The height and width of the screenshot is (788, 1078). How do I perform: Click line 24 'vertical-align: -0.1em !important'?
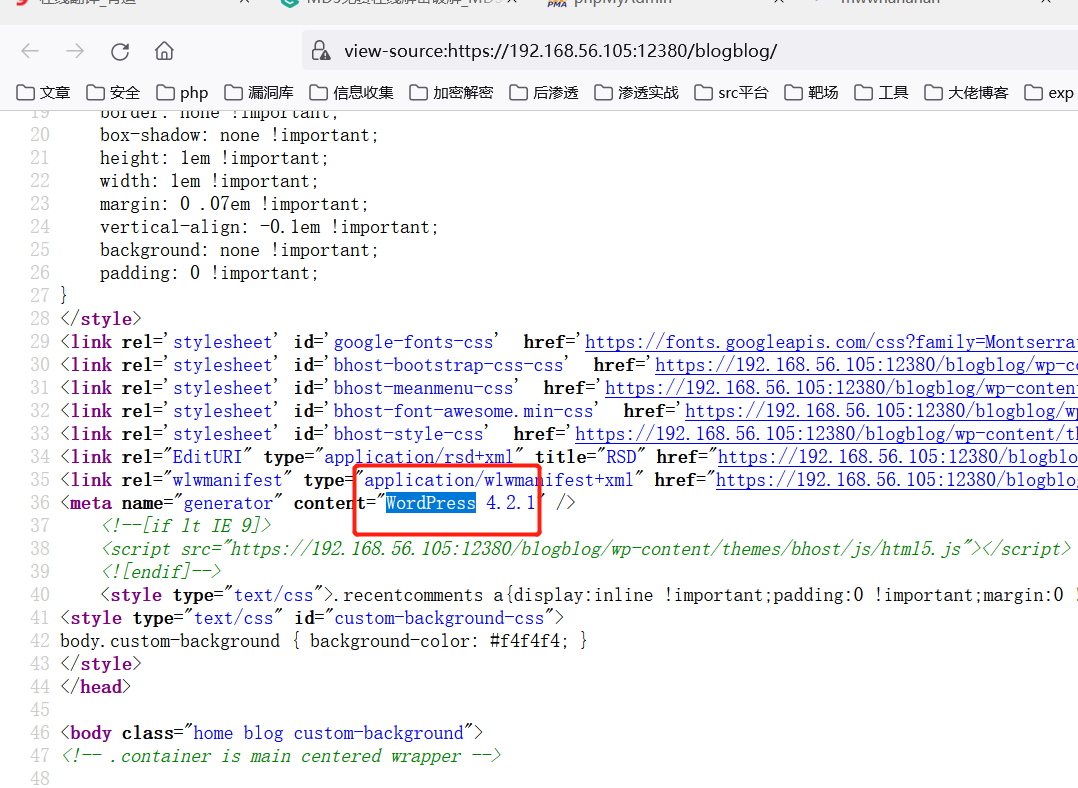[x=269, y=228]
